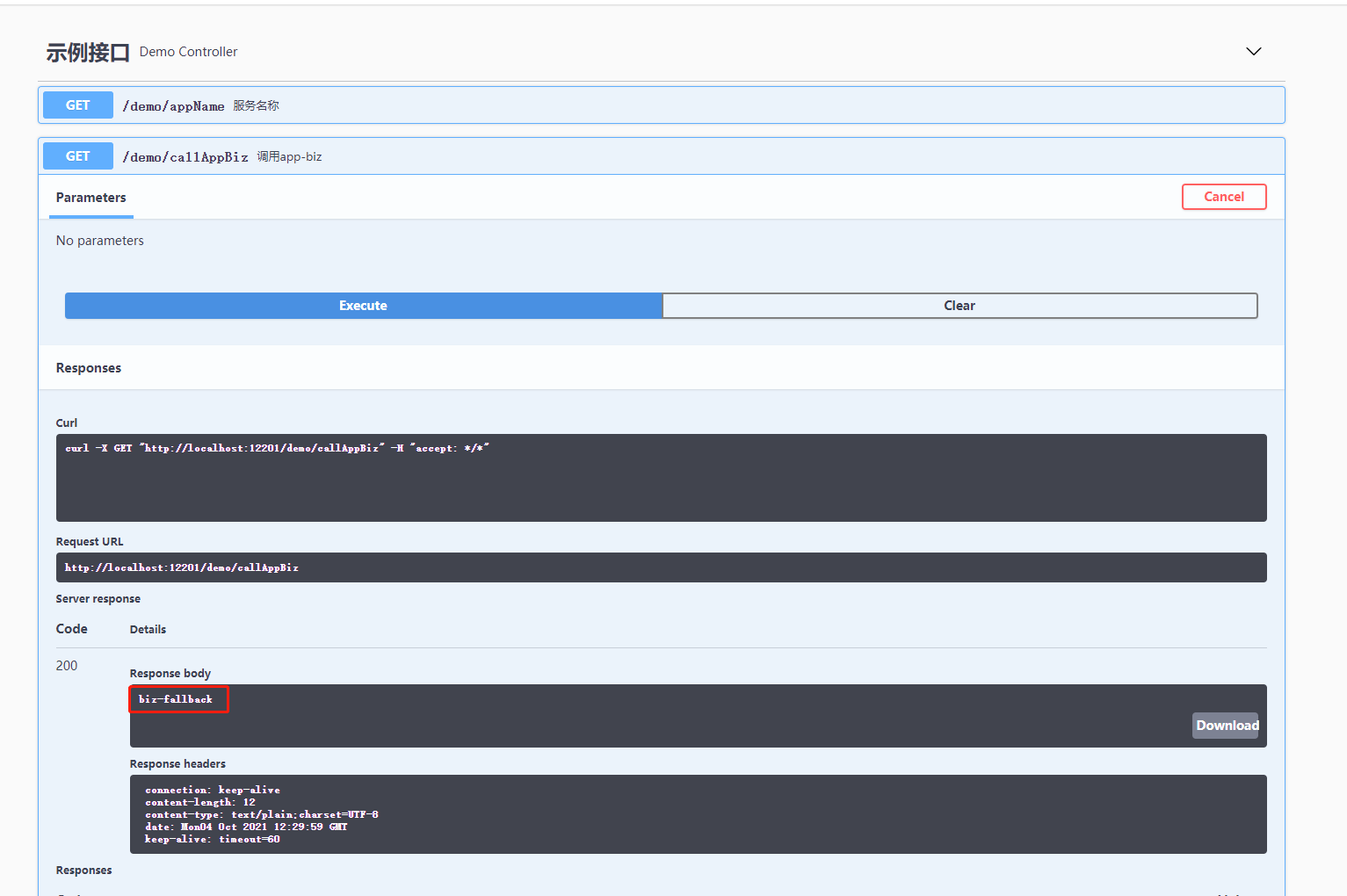The width and height of the screenshot is (1347, 896).
Task: Run the request with Execute
Action: [363, 306]
